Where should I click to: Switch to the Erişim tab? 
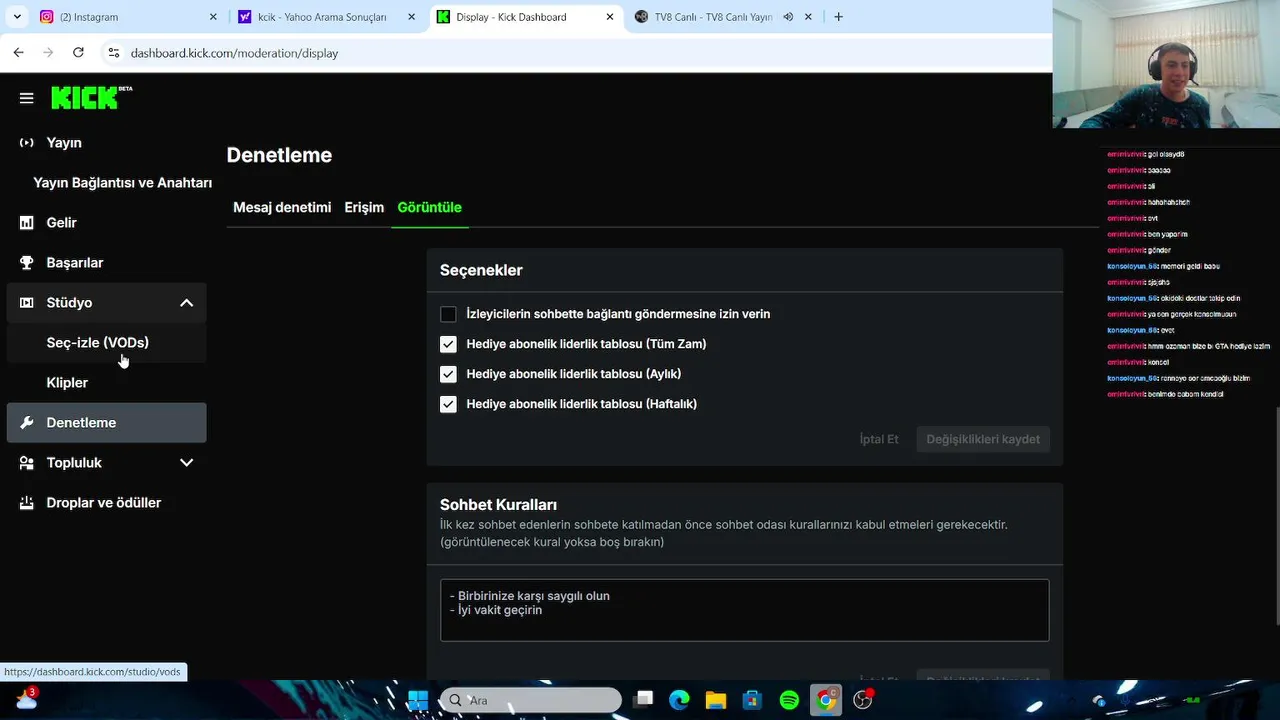coord(364,207)
